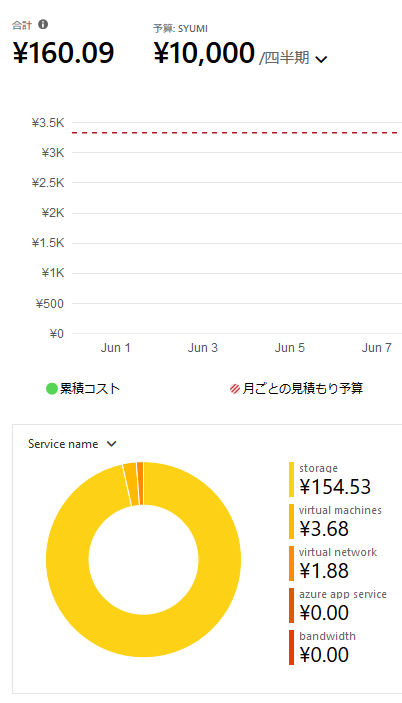Select the azure app service legend item

(338, 606)
